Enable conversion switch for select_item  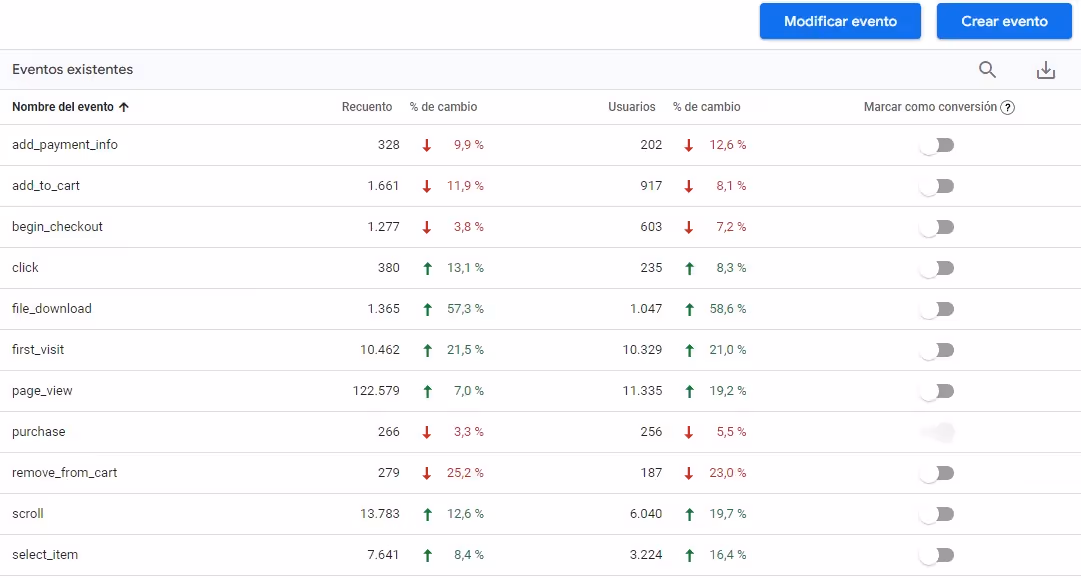tap(936, 554)
